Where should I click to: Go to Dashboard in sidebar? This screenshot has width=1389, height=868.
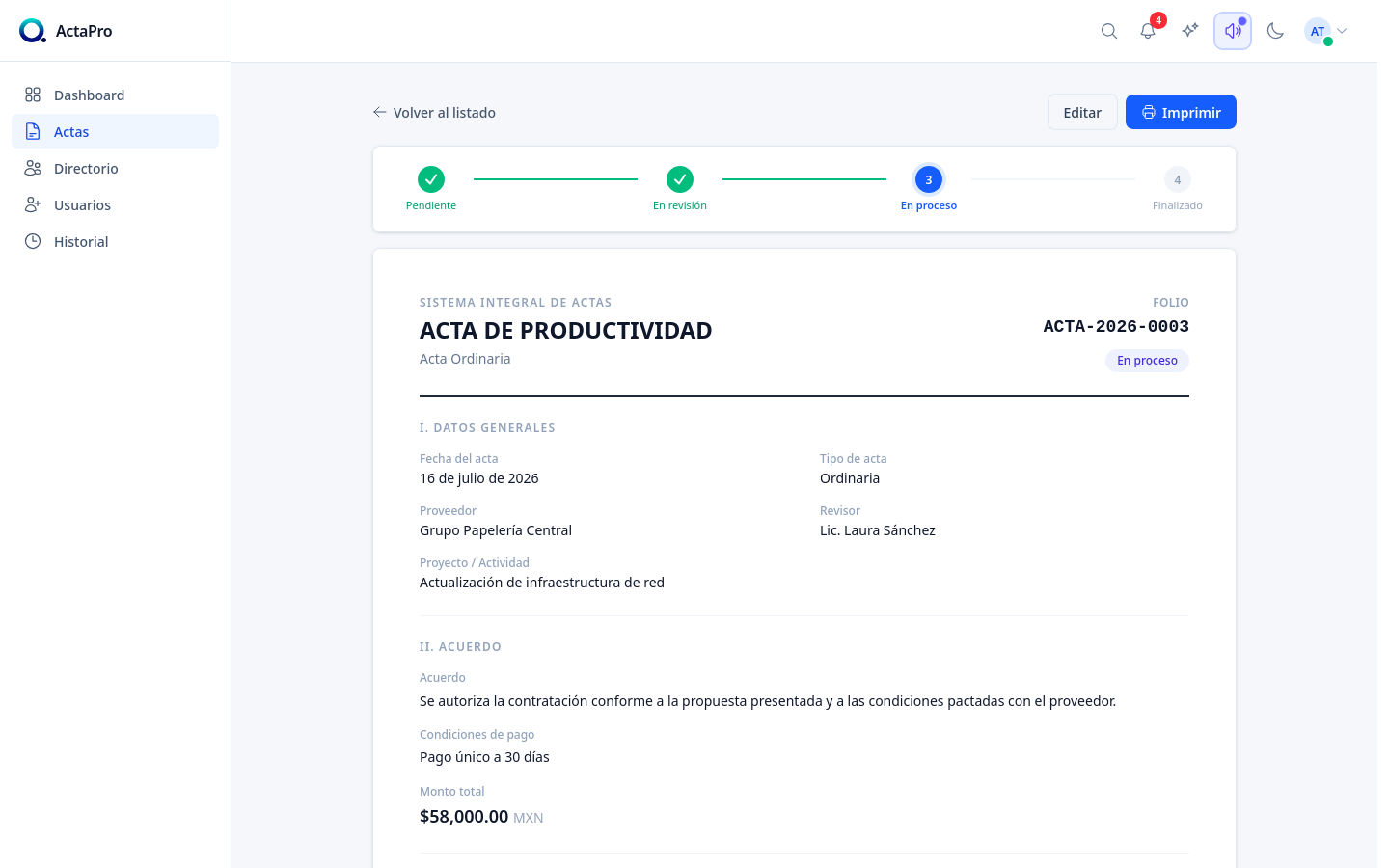[x=115, y=95]
